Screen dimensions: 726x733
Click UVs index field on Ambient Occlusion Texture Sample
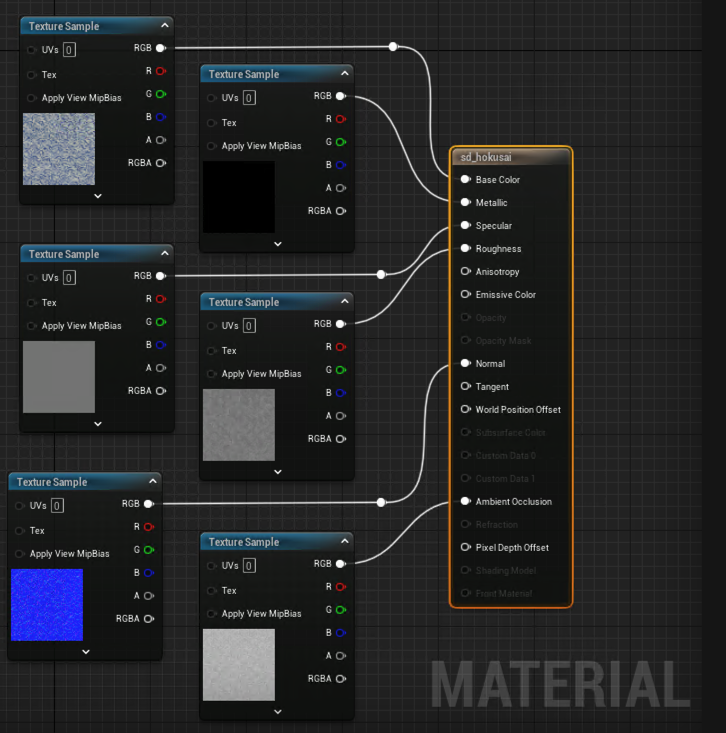(249, 566)
